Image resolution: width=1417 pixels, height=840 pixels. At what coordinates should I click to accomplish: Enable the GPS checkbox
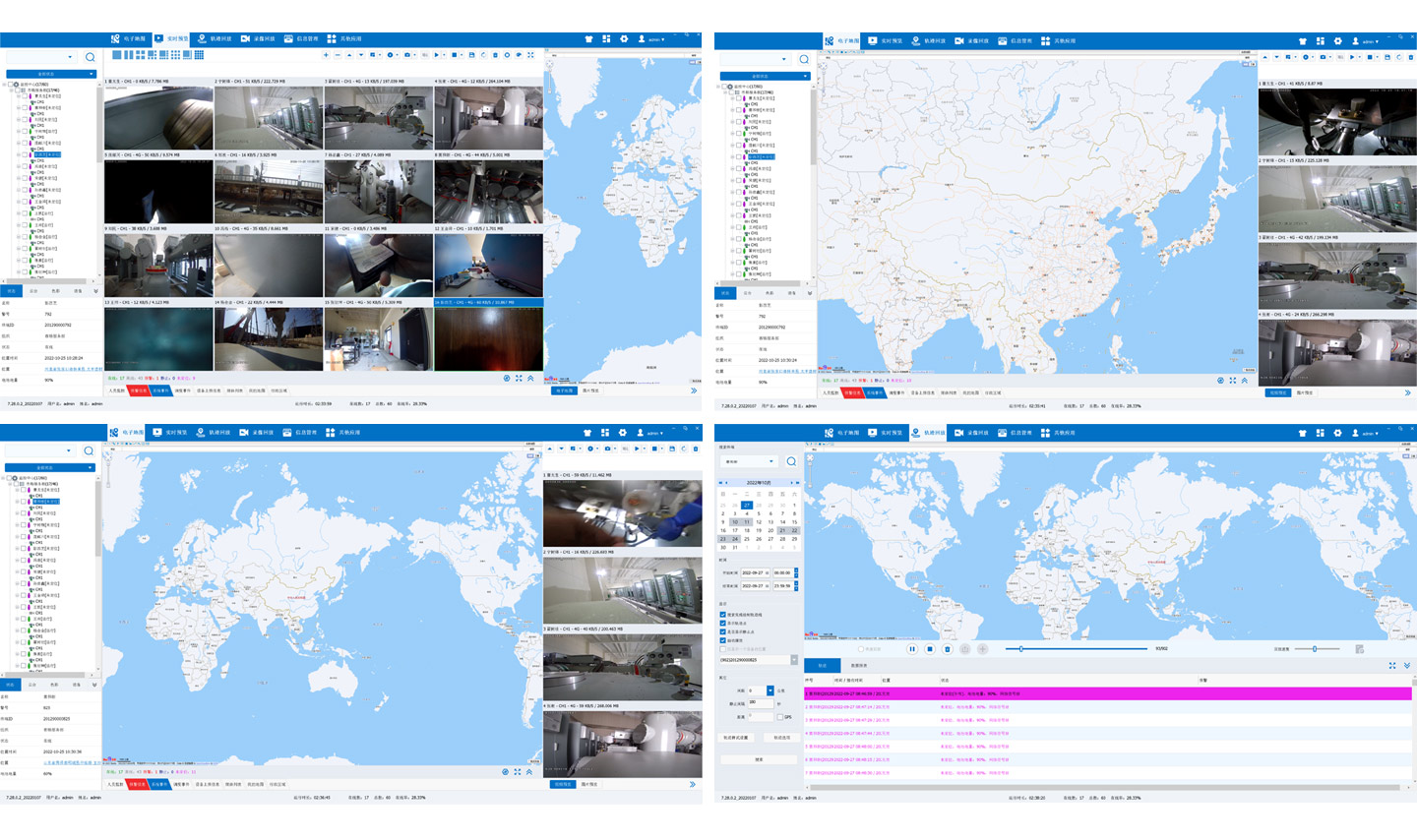point(780,716)
